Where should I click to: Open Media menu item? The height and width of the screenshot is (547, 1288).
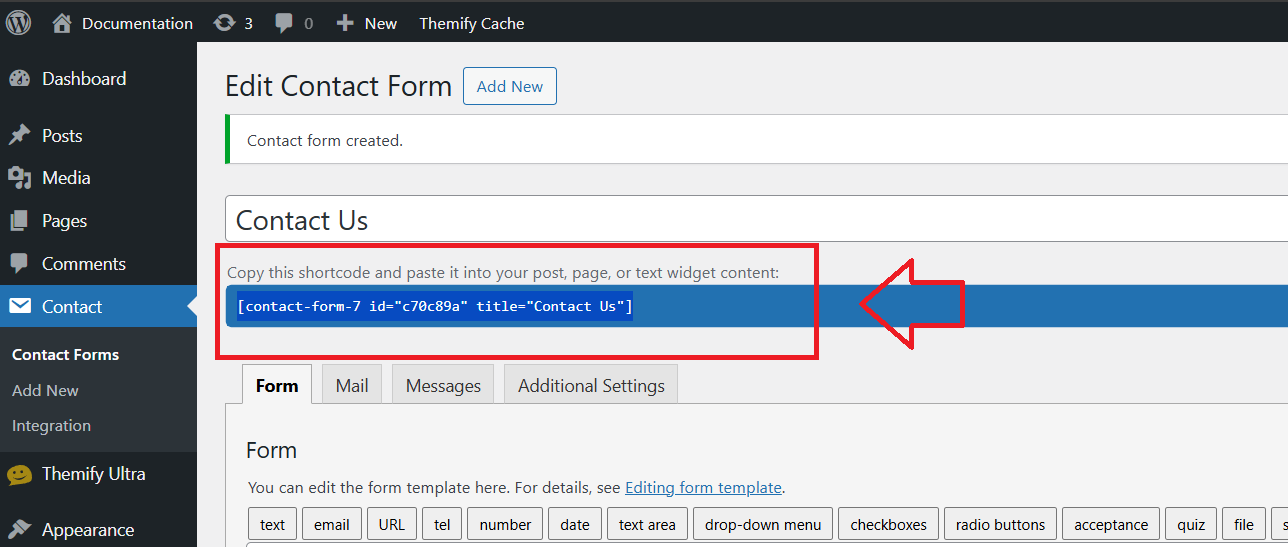66,178
